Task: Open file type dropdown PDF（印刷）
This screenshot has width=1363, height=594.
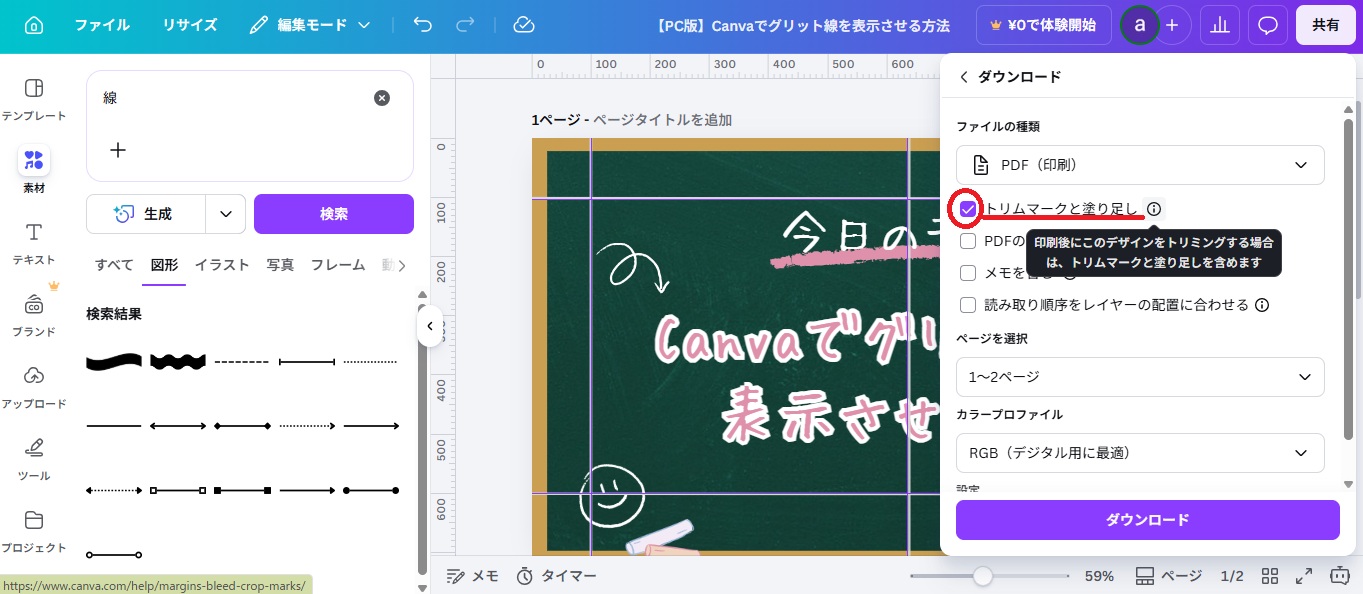Action: click(1140, 164)
